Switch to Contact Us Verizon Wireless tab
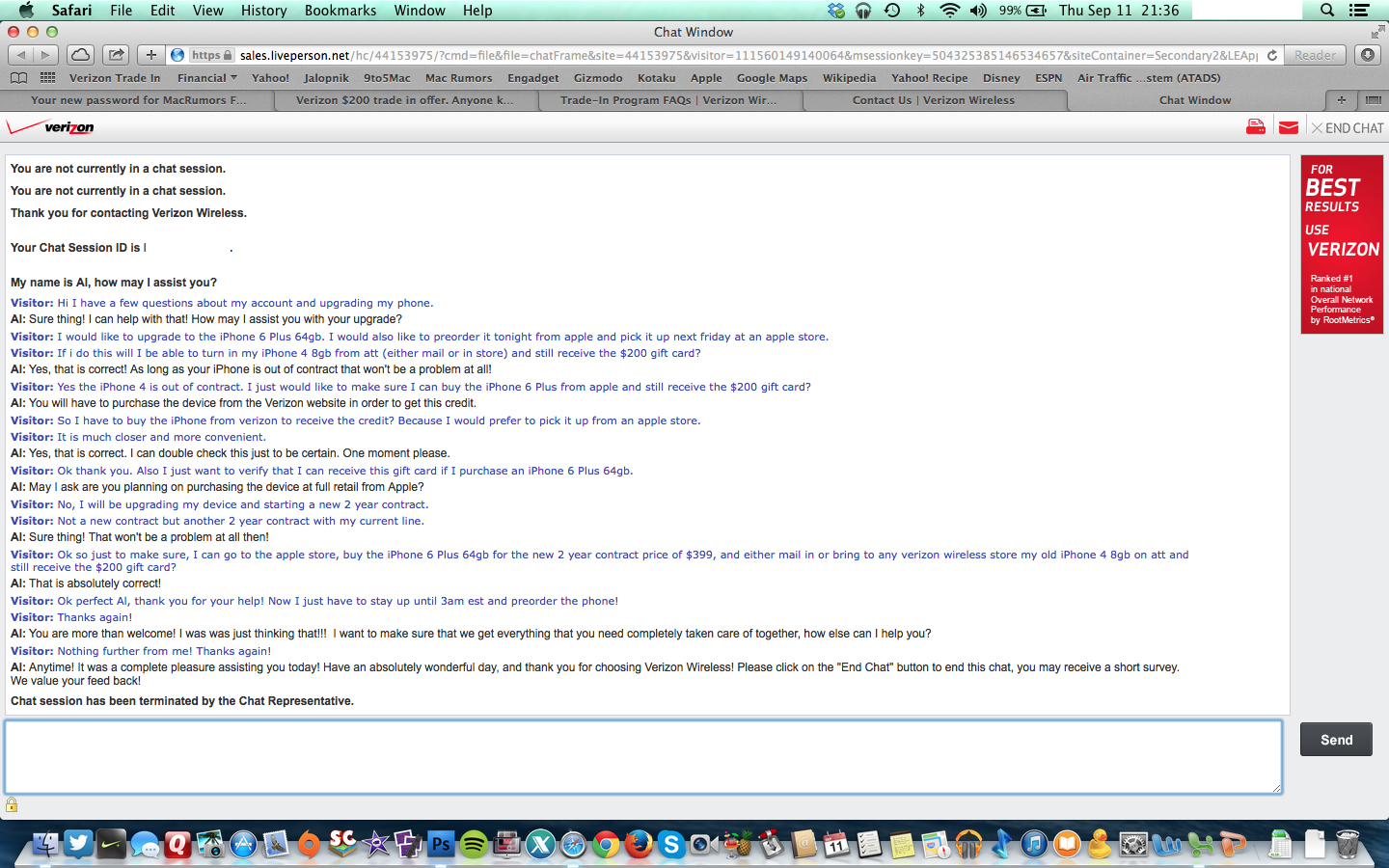The width and height of the screenshot is (1389, 868). point(934,100)
